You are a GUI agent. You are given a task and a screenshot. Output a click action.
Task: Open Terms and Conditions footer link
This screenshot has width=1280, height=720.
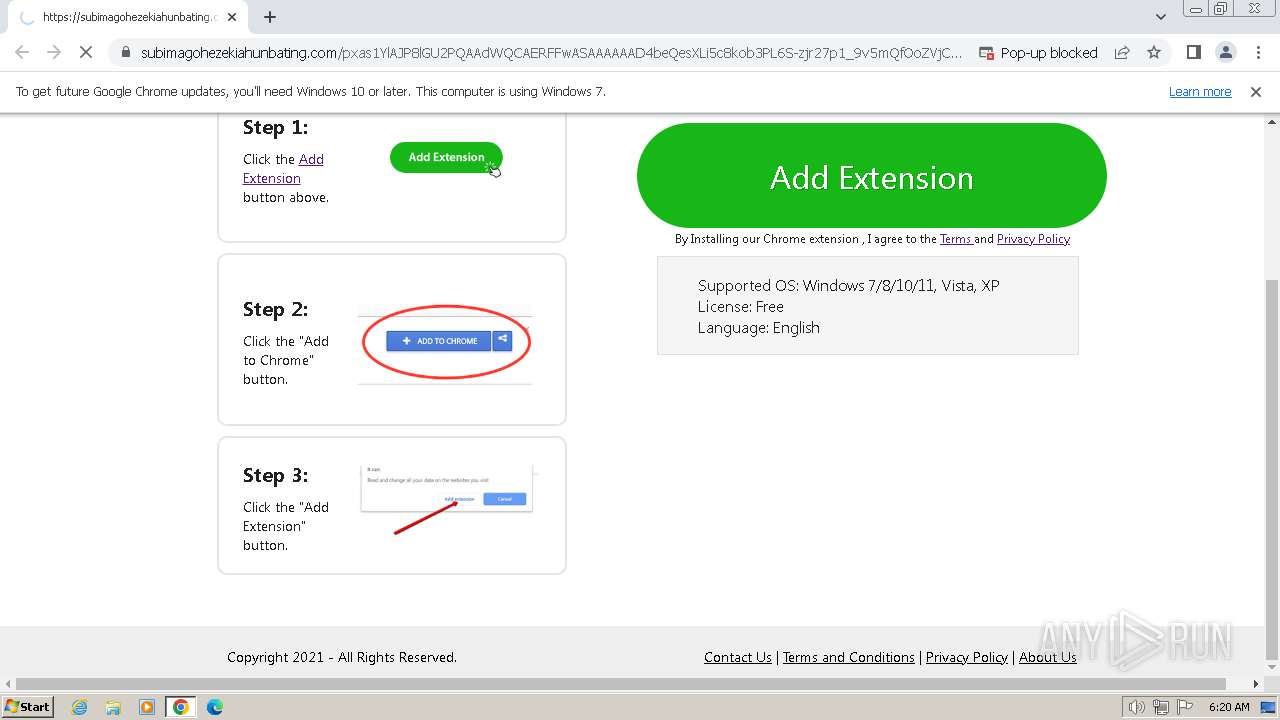pyautogui.click(x=848, y=657)
